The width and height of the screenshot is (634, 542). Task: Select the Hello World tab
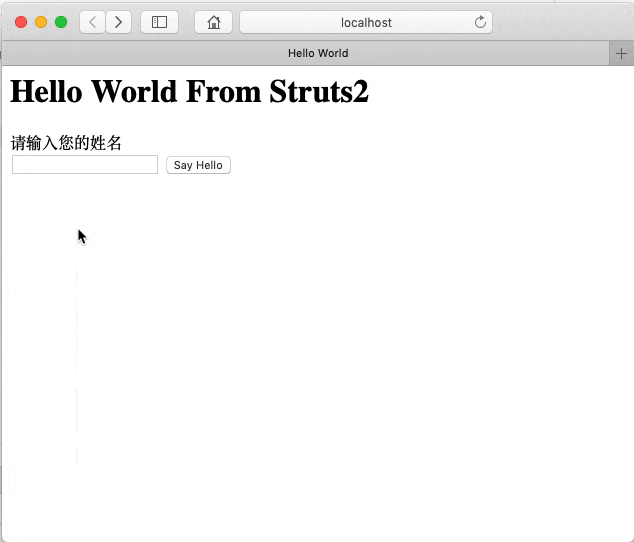click(x=306, y=53)
